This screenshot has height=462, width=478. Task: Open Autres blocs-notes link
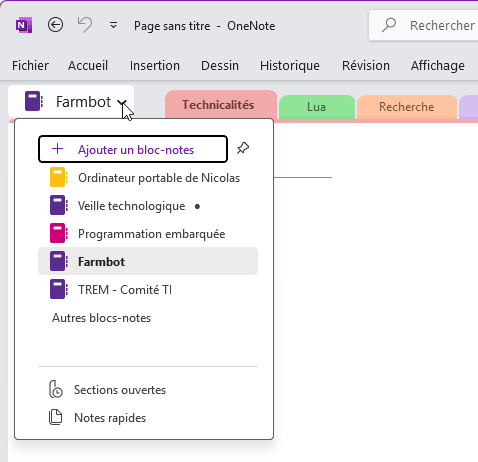coord(101,318)
